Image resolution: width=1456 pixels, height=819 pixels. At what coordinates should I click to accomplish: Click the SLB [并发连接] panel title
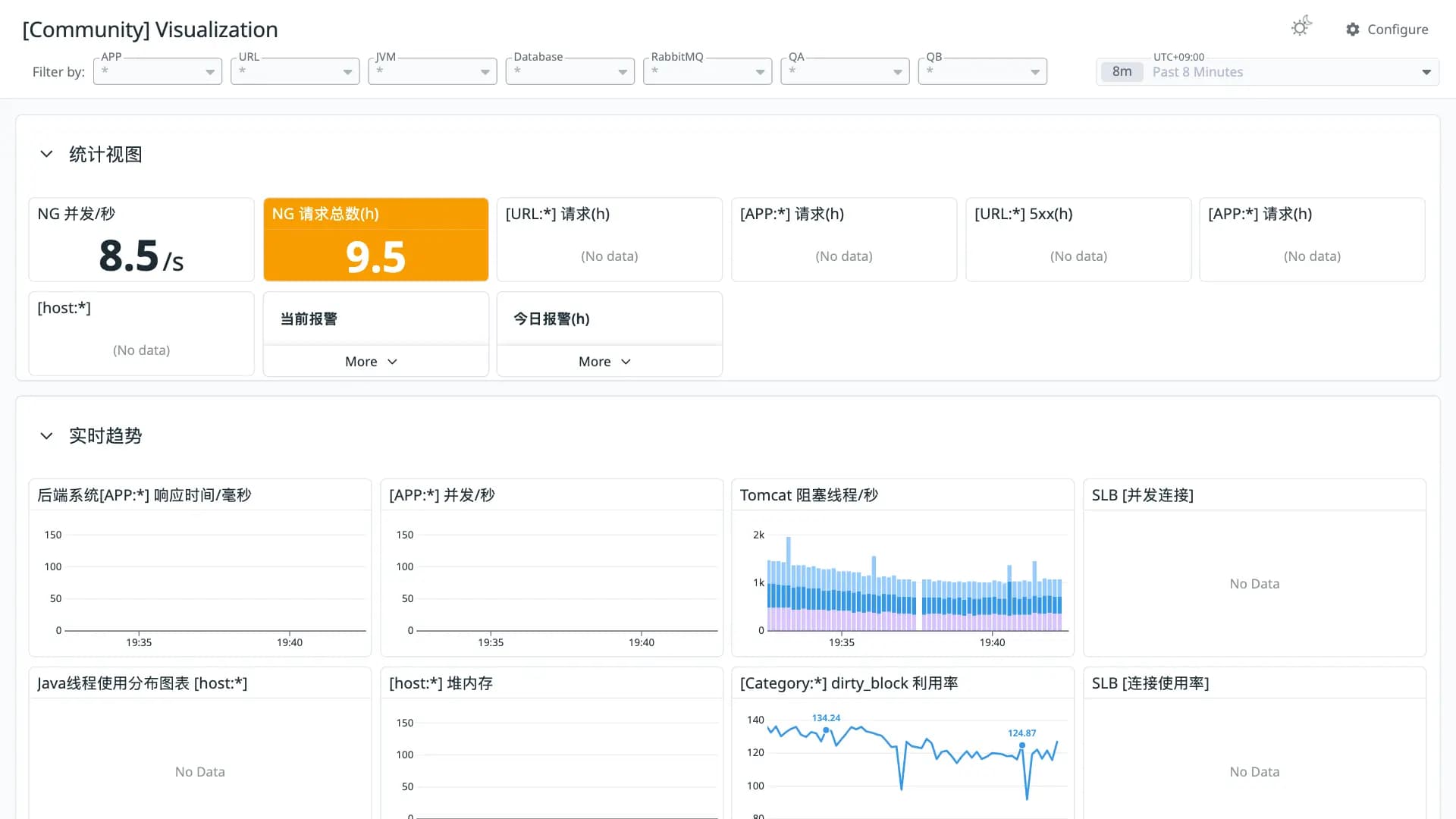[x=1142, y=495]
